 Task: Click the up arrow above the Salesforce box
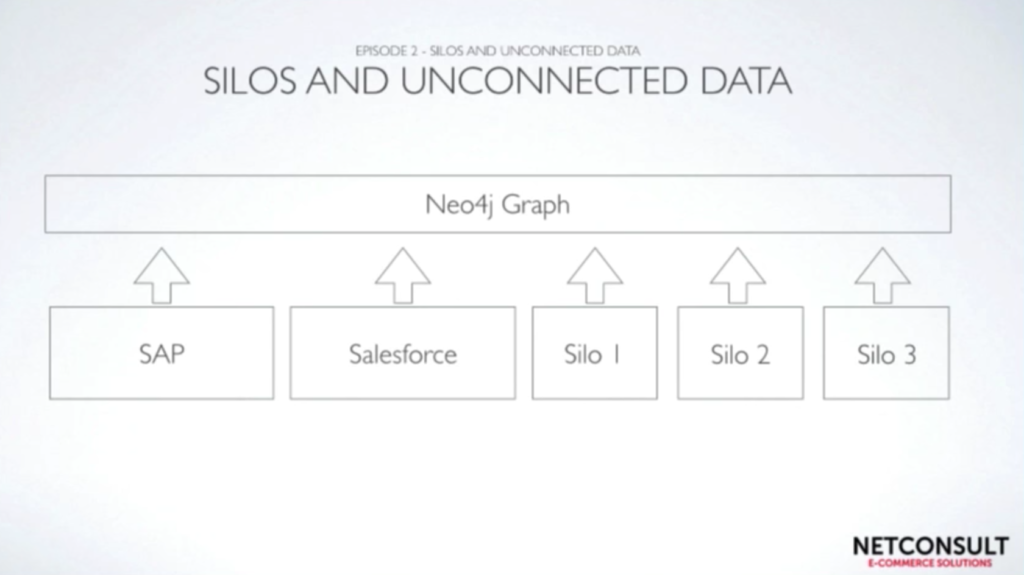403,276
